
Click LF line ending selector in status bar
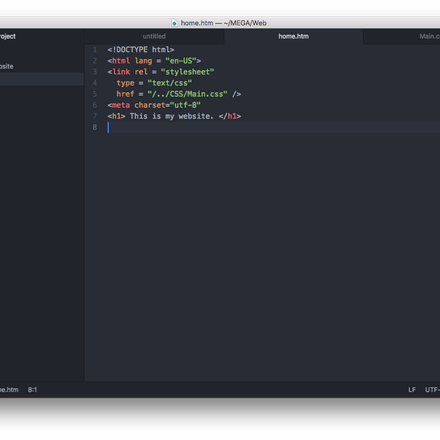point(412,390)
